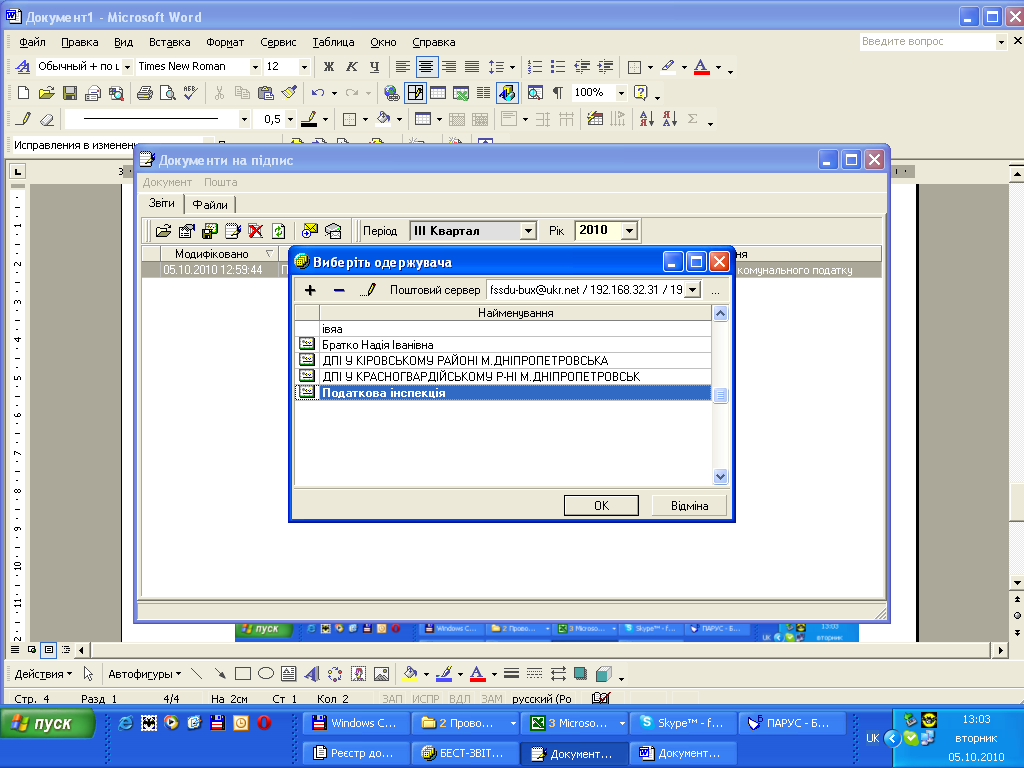This screenshot has width=1024, height=768.
Task: Click the Undo arrow icon in Word
Action: pos(318,93)
